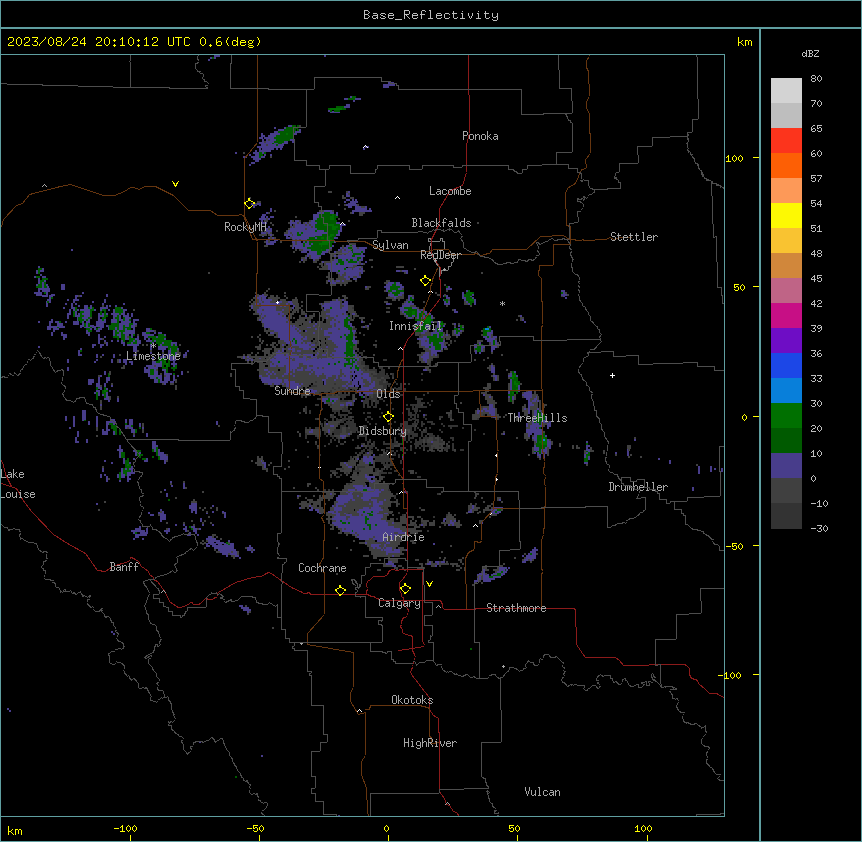
Task: Click the 50 km bottom axis label
Action: (514, 828)
